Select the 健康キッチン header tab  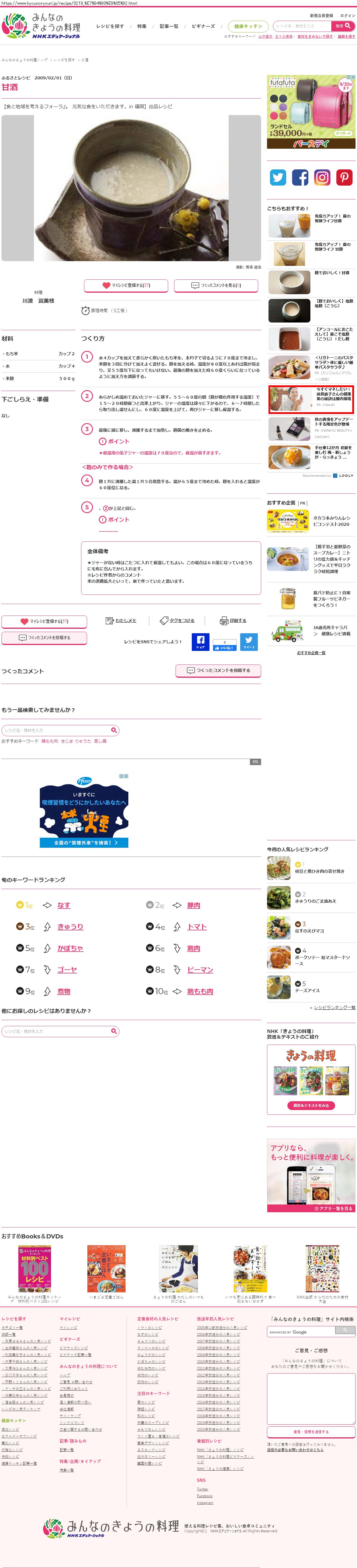click(248, 26)
